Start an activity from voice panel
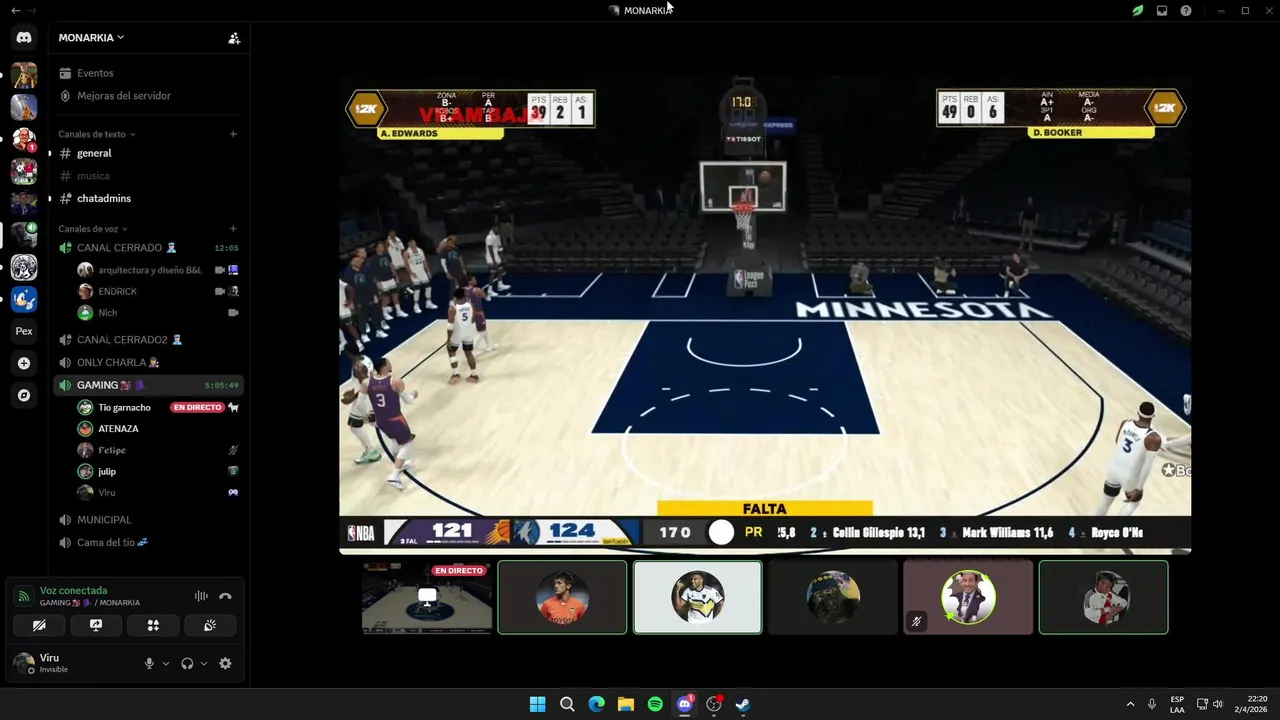 coord(153,625)
